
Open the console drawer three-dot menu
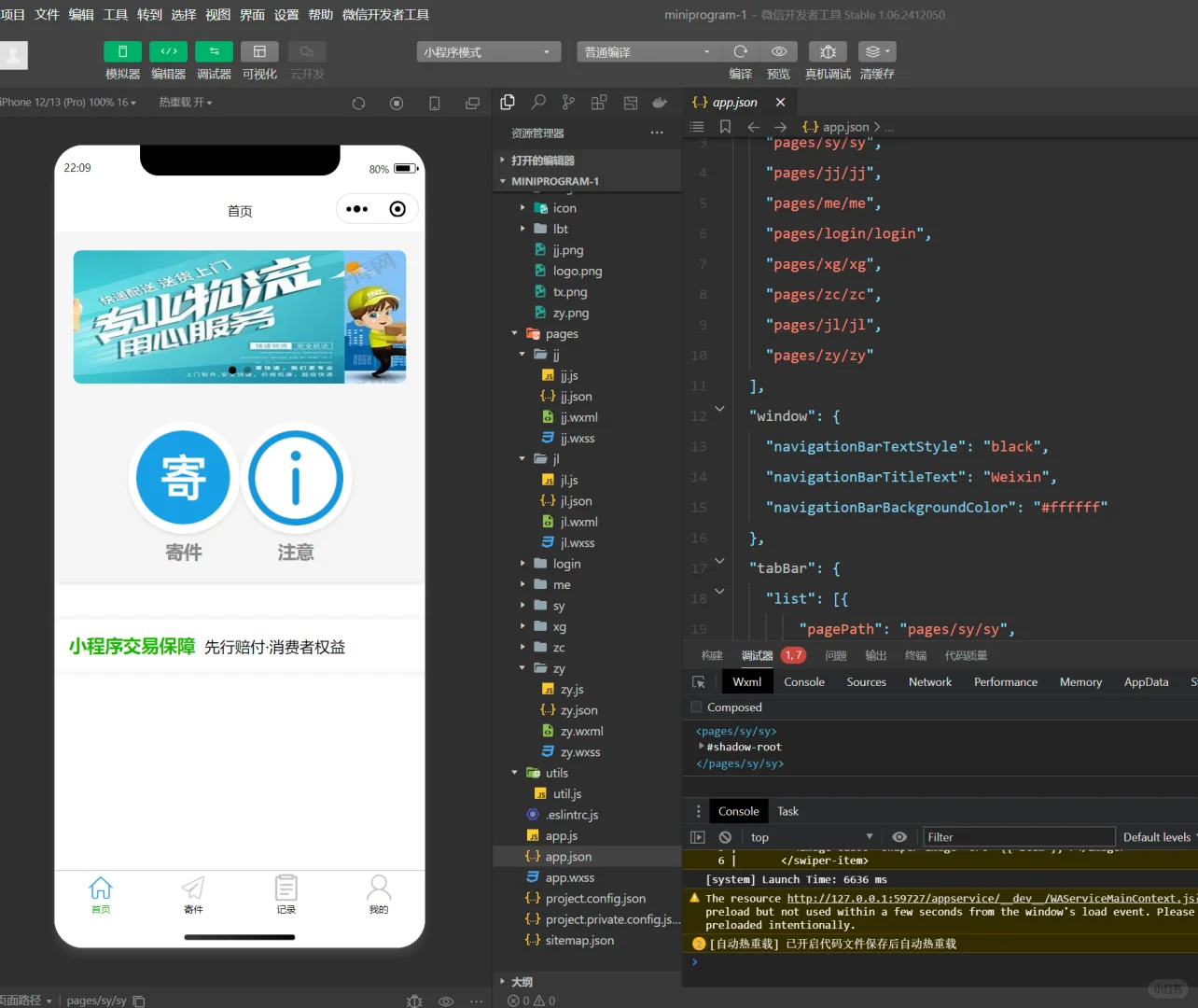coord(698,811)
